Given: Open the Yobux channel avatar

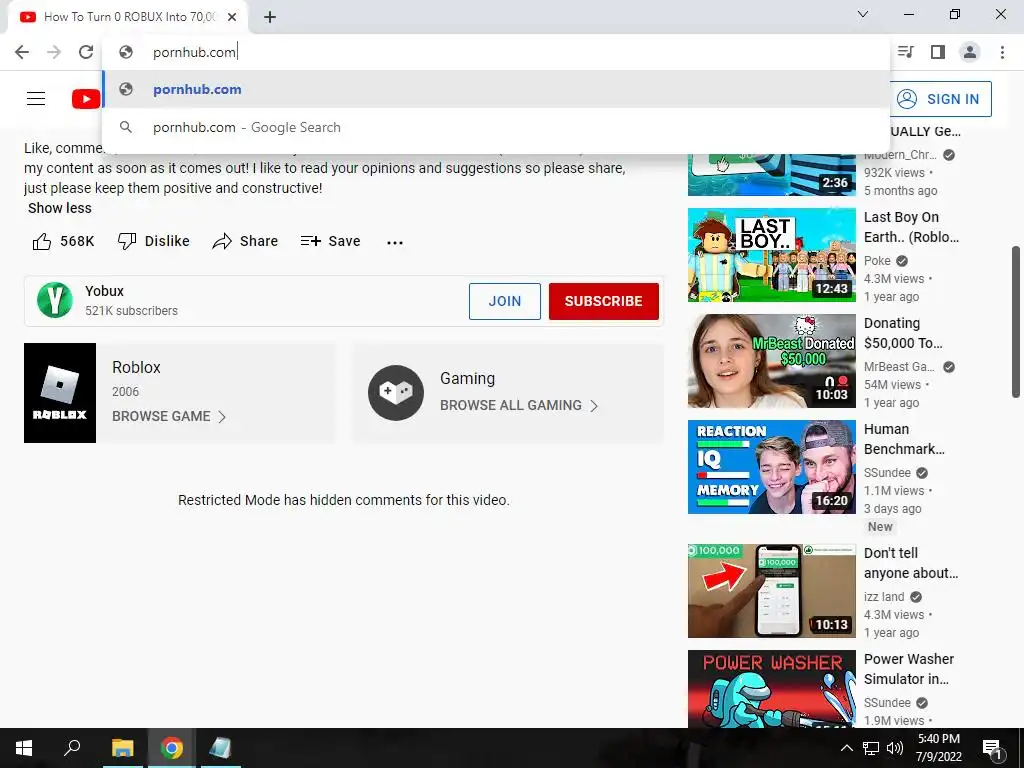Looking at the screenshot, I should pos(55,300).
